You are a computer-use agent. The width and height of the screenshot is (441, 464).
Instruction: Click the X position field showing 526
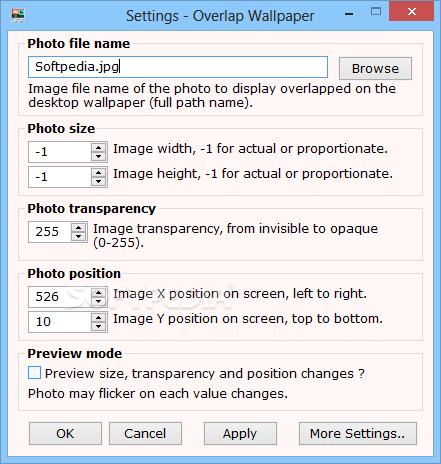point(60,297)
